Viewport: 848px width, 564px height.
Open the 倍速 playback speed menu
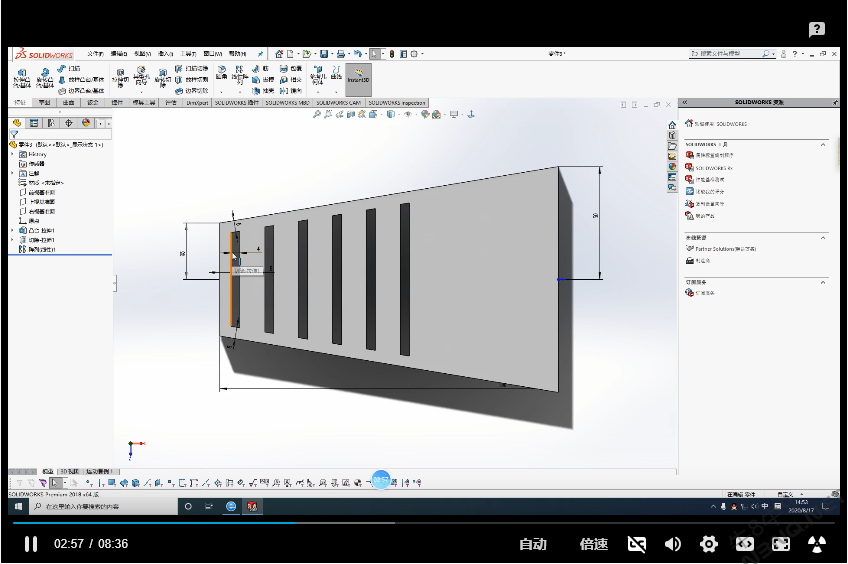click(593, 544)
